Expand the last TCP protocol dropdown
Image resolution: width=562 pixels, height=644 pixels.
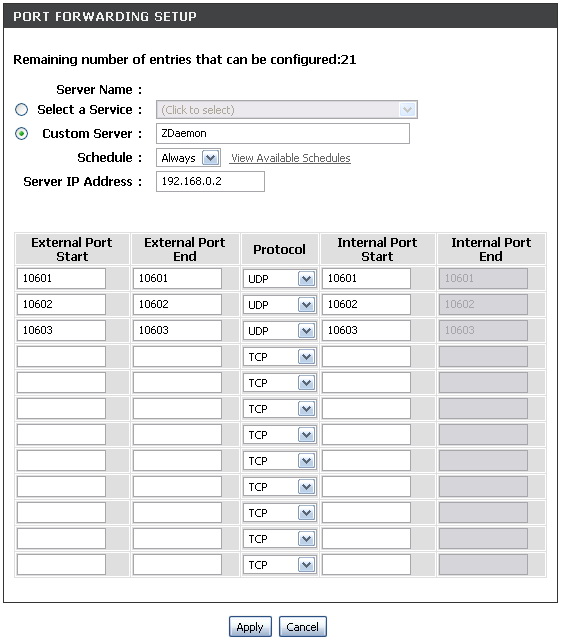(x=279, y=565)
